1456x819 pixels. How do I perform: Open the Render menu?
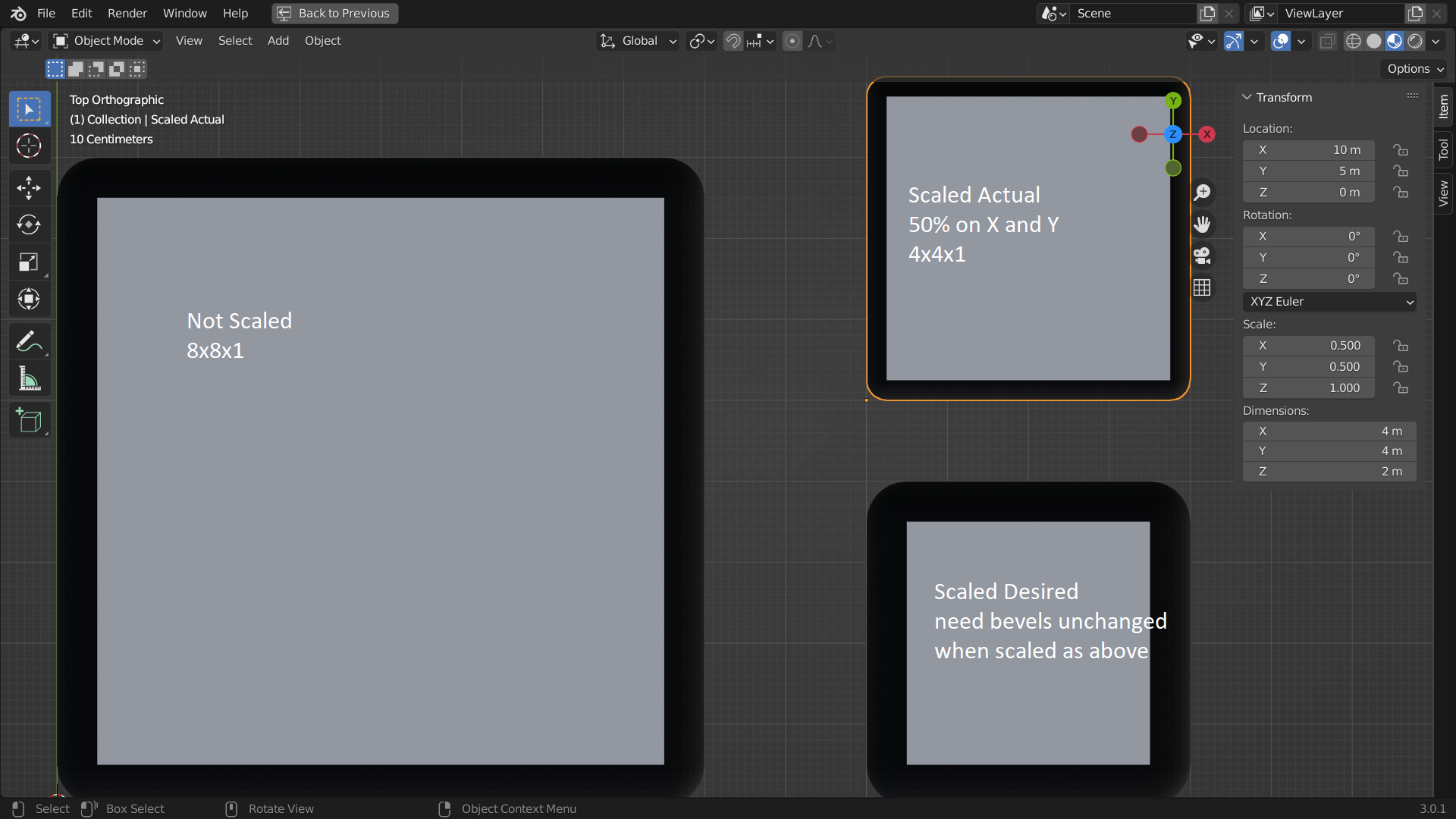click(127, 14)
